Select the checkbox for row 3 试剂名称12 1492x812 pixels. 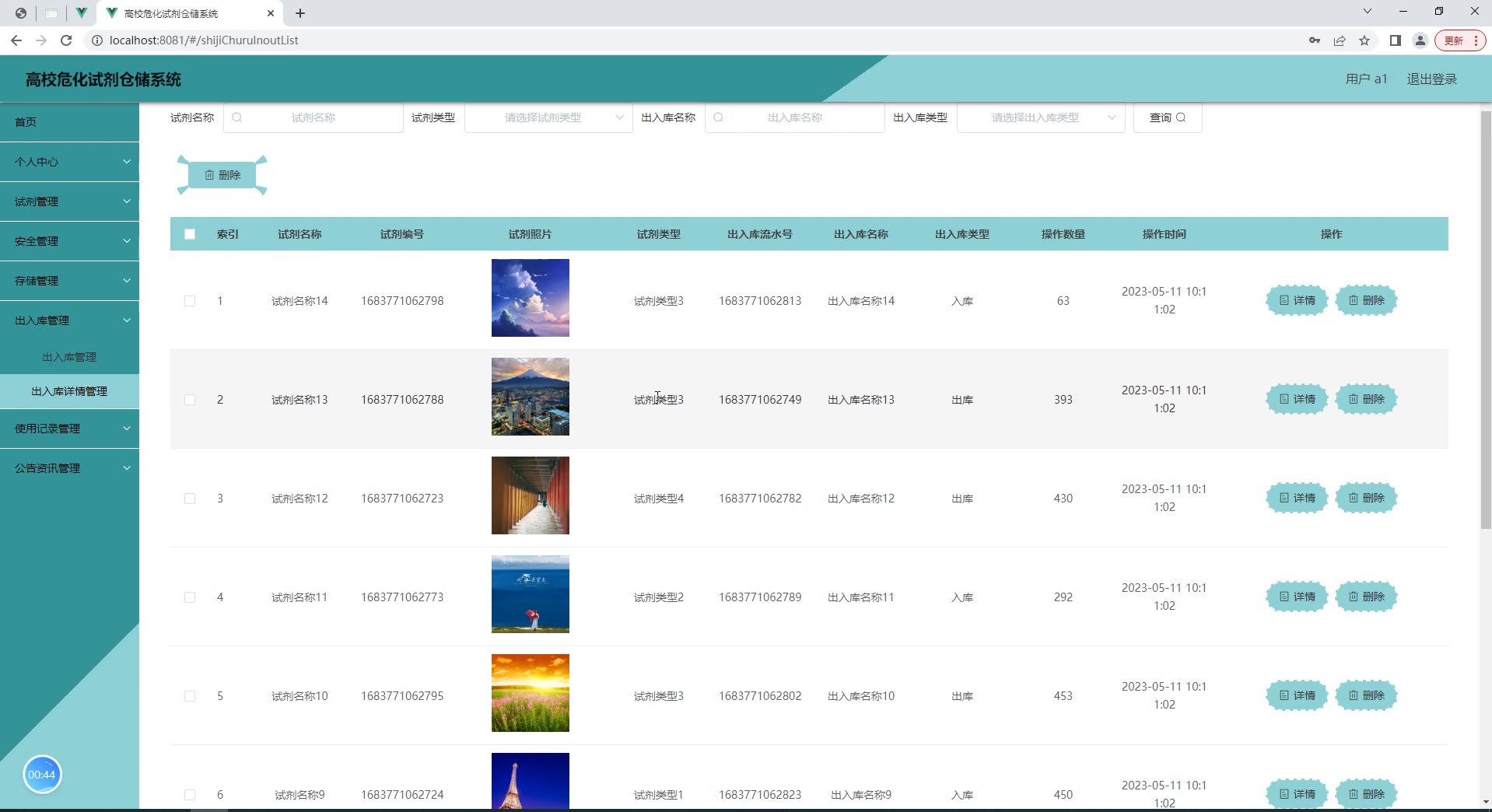pyautogui.click(x=190, y=499)
